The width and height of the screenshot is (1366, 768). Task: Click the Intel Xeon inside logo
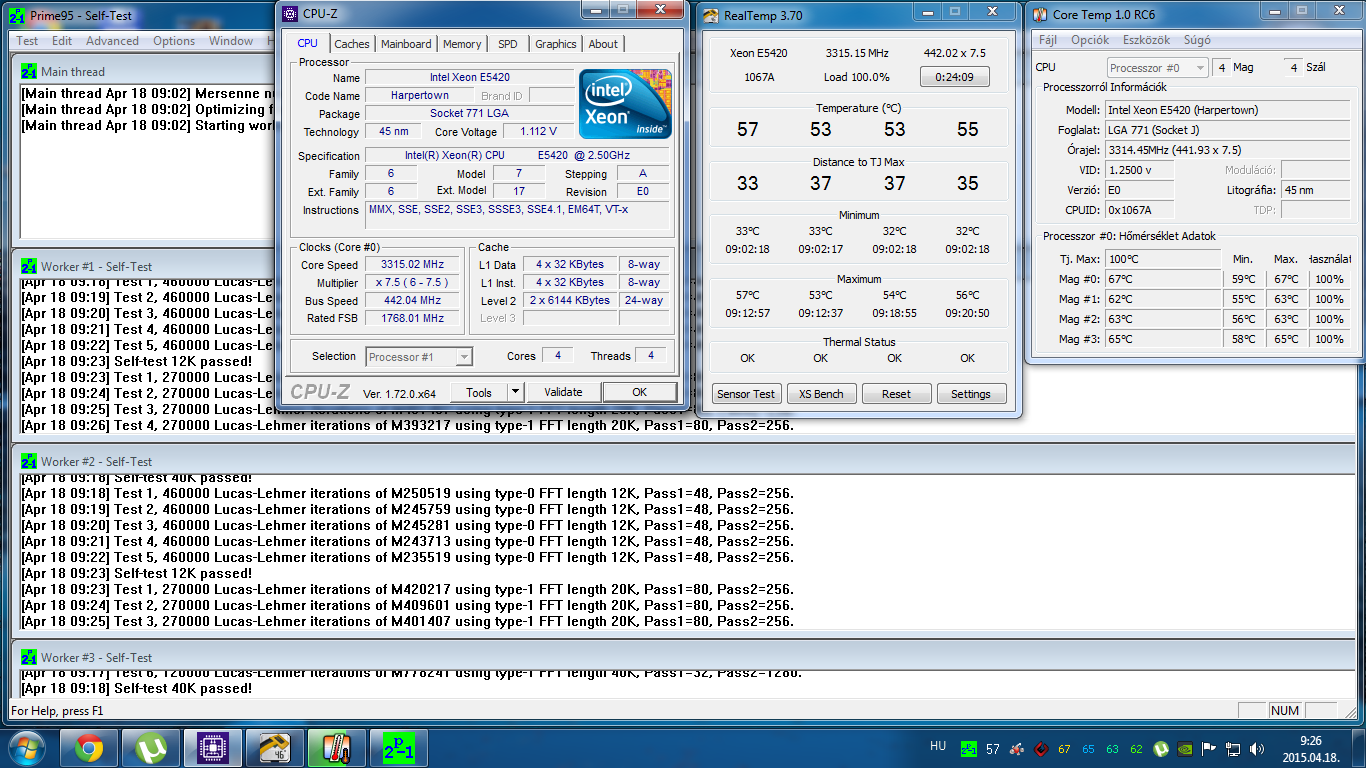pos(625,104)
